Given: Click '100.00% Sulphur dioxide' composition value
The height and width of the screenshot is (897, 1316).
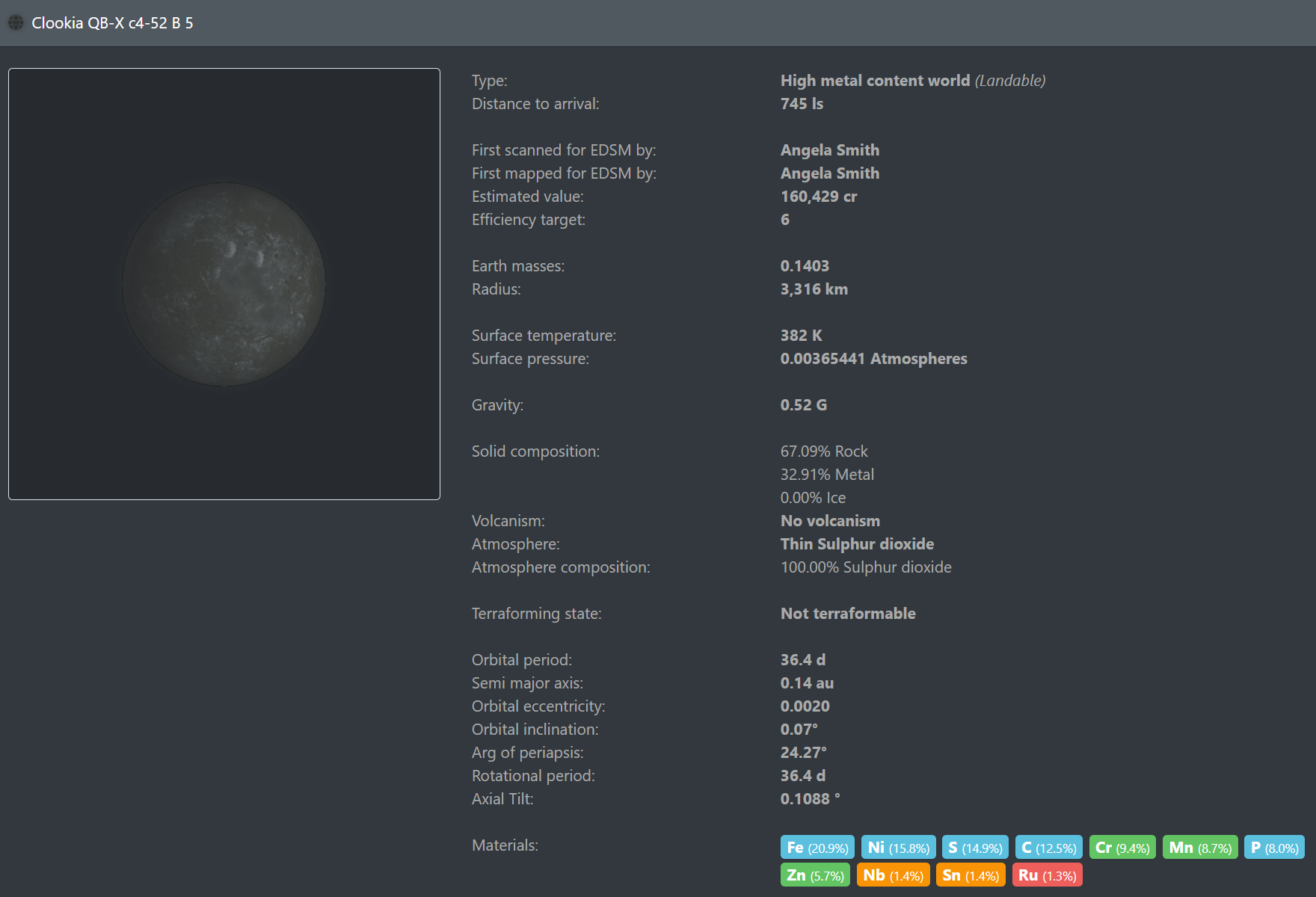Looking at the screenshot, I should click(866, 567).
